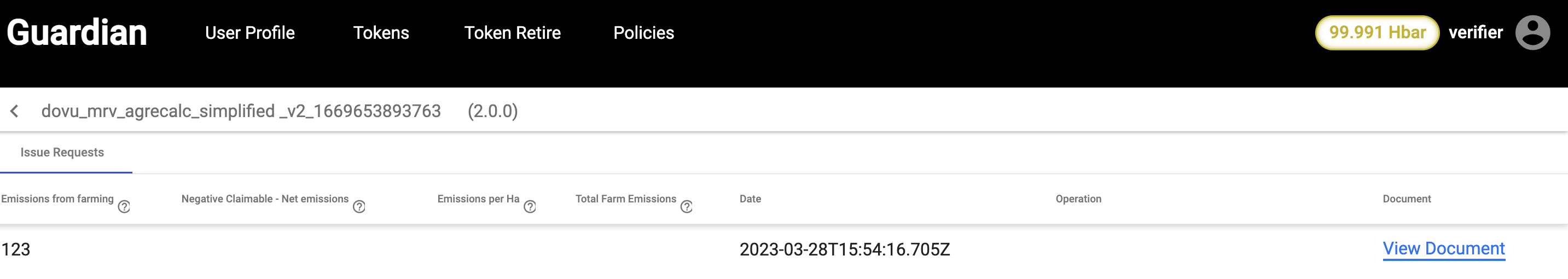Image resolution: width=1568 pixels, height=279 pixels.
Task: Click the help icon beside Emissions from farming
Action: 124,206
